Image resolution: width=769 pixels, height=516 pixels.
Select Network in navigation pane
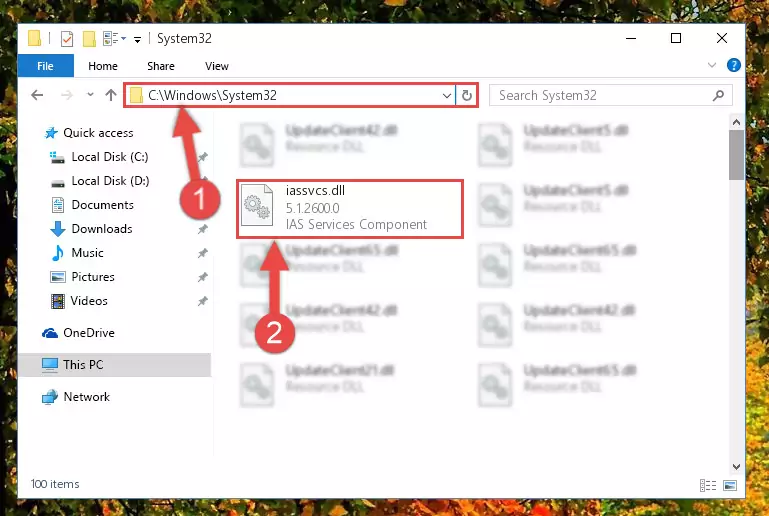pos(86,397)
